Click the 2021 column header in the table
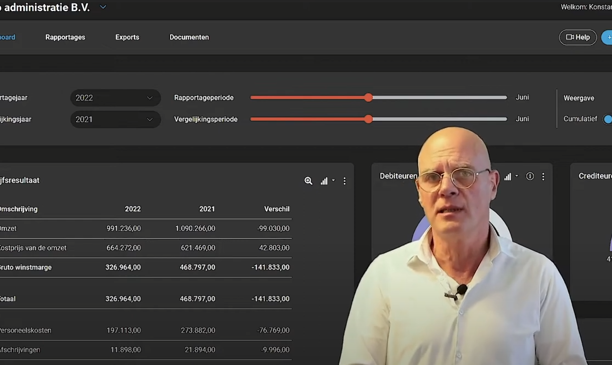This screenshot has height=365, width=612. (207, 209)
